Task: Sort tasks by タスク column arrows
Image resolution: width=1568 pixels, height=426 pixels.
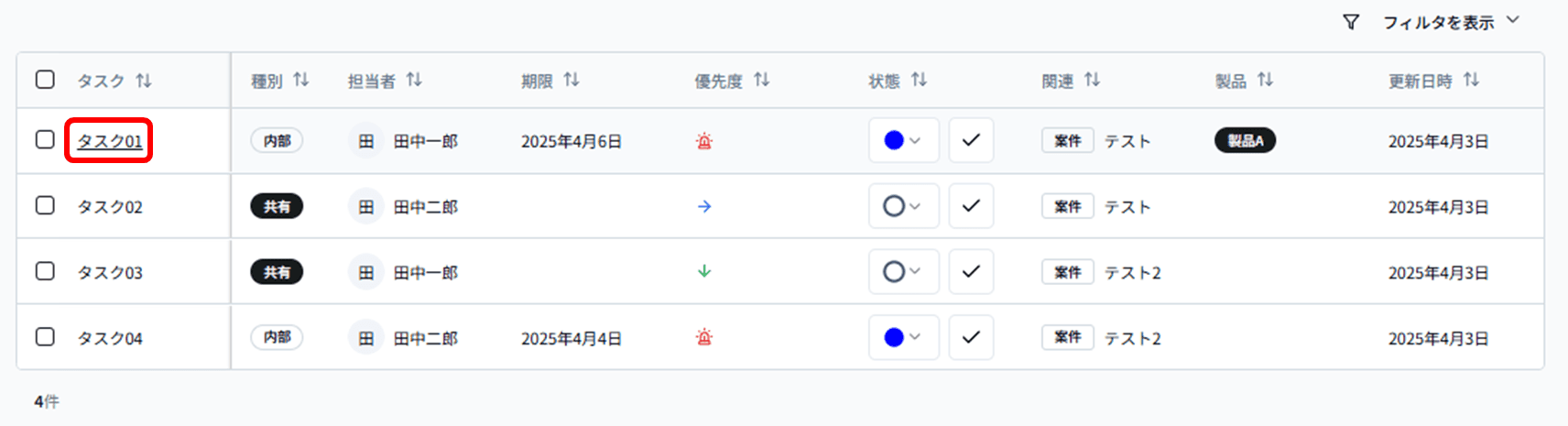Action: (x=144, y=81)
